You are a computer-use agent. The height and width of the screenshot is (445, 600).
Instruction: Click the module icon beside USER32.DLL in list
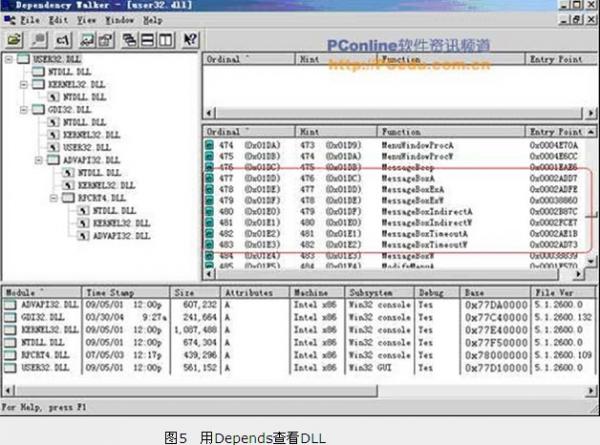point(10,368)
